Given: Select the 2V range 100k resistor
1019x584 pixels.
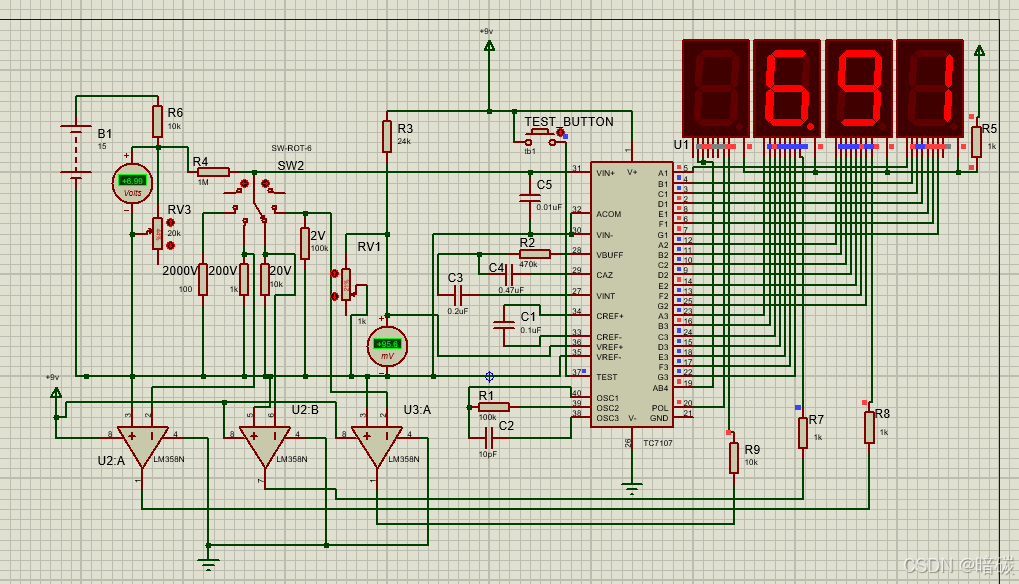Looking at the screenshot, I should tap(305, 244).
